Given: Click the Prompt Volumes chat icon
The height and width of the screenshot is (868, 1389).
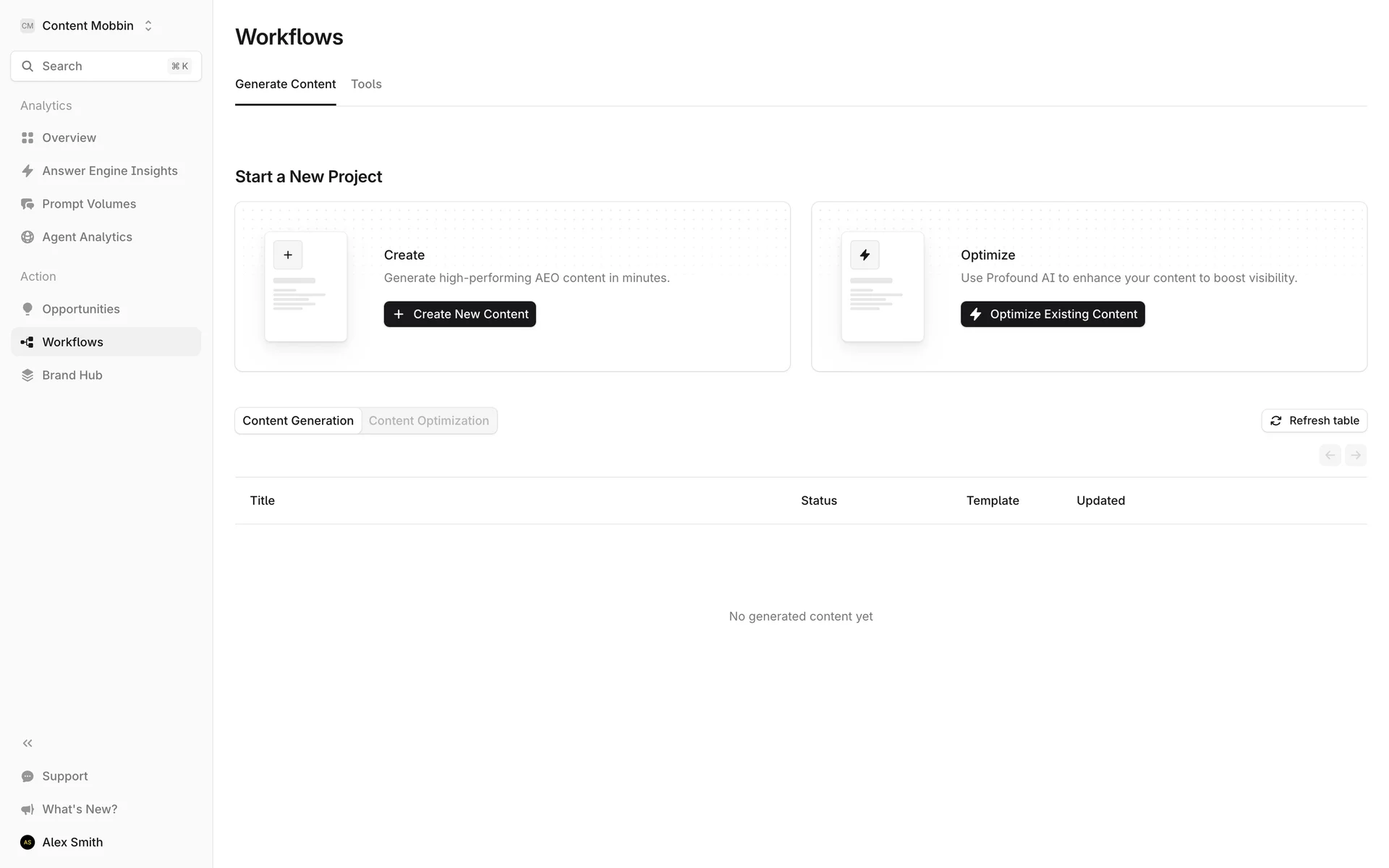Looking at the screenshot, I should coord(27,204).
